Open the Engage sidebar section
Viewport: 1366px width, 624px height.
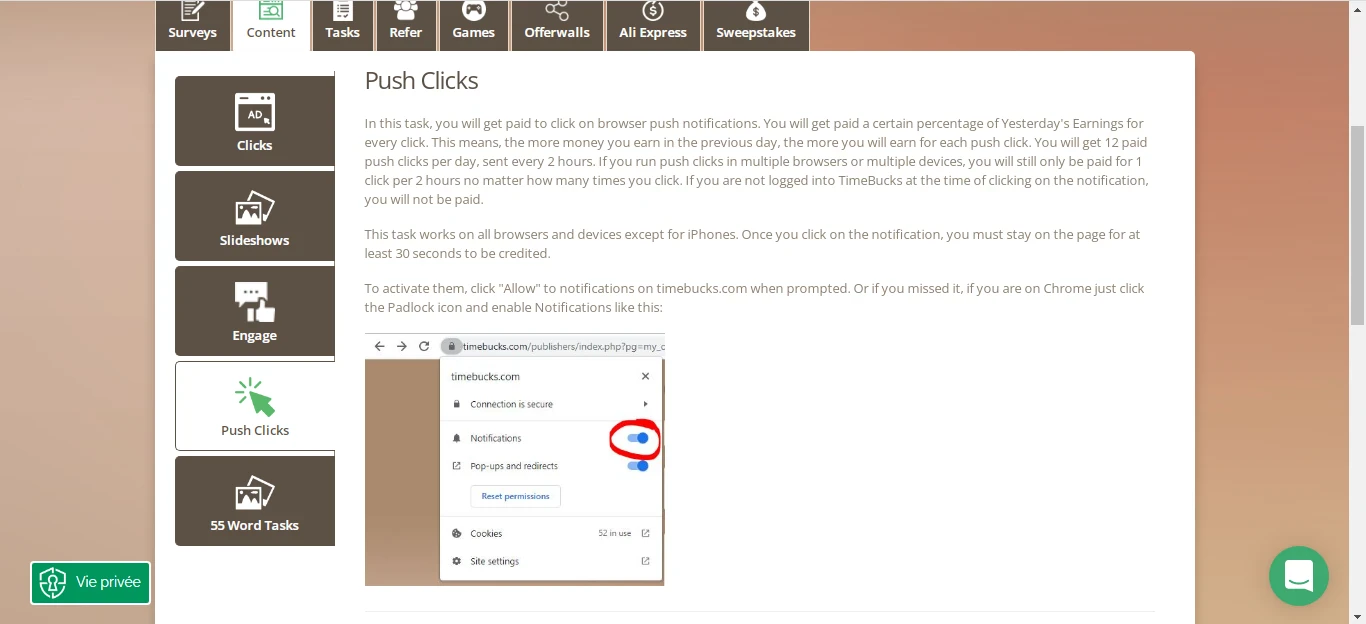pyautogui.click(x=255, y=311)
